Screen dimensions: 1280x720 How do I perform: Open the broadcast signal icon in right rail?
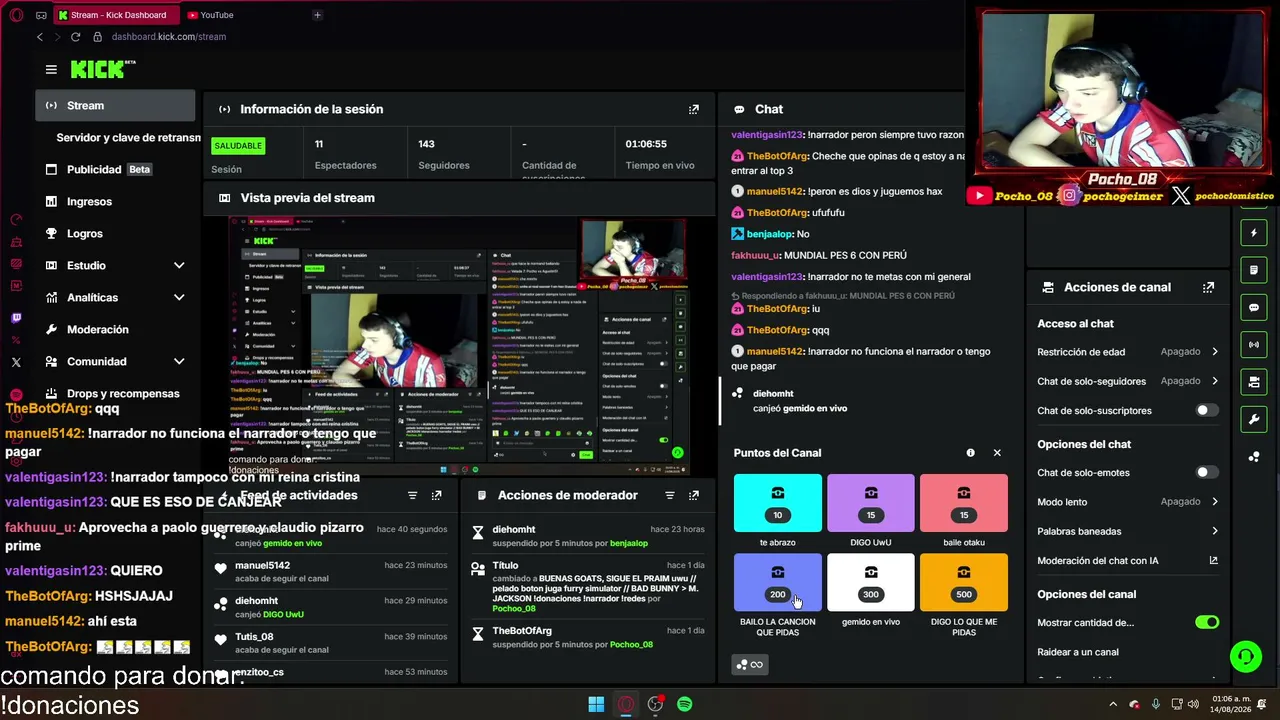click(1254, 345)
